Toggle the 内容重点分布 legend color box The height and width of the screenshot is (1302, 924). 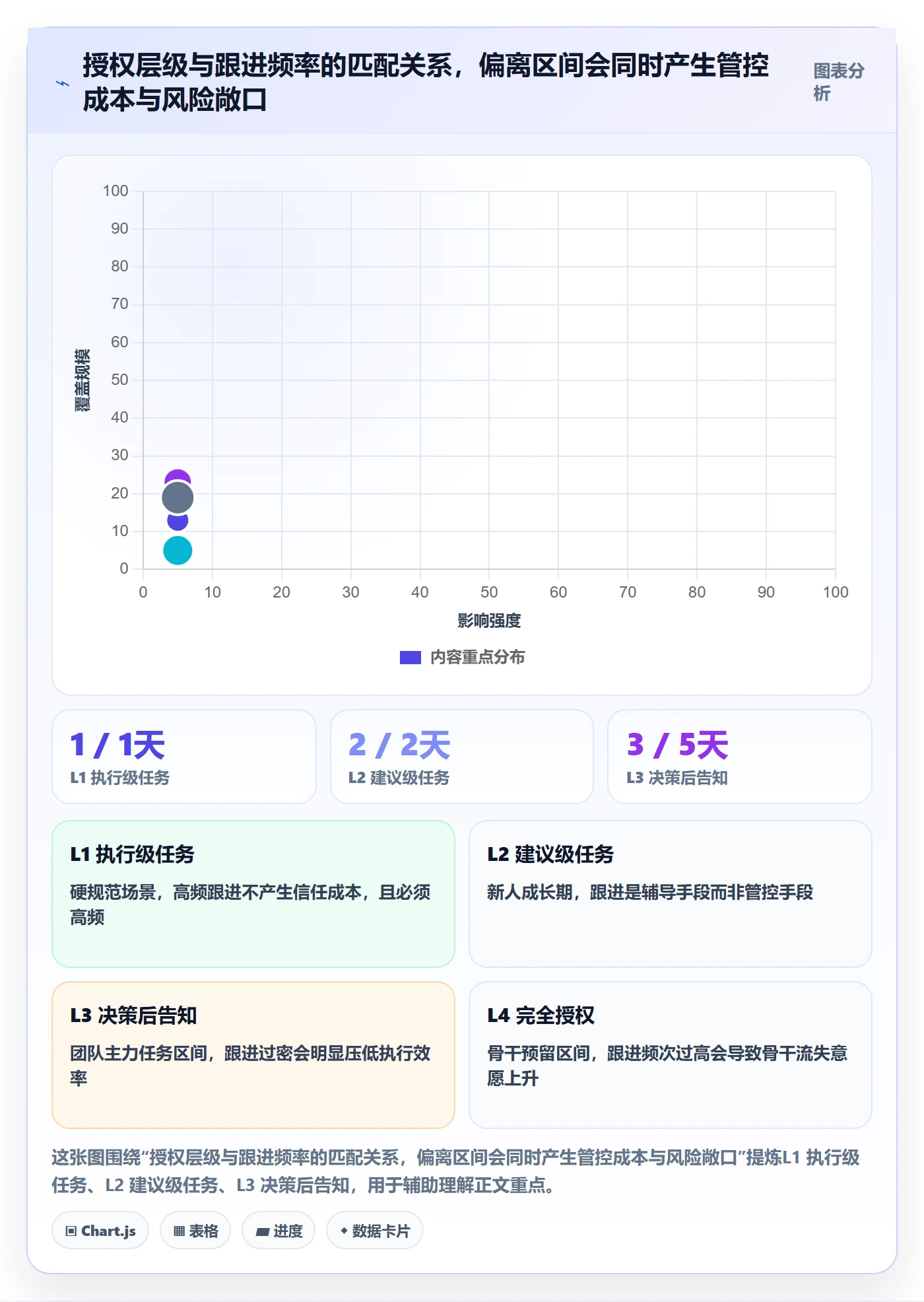pyautogui.click(x=410, y=658)
